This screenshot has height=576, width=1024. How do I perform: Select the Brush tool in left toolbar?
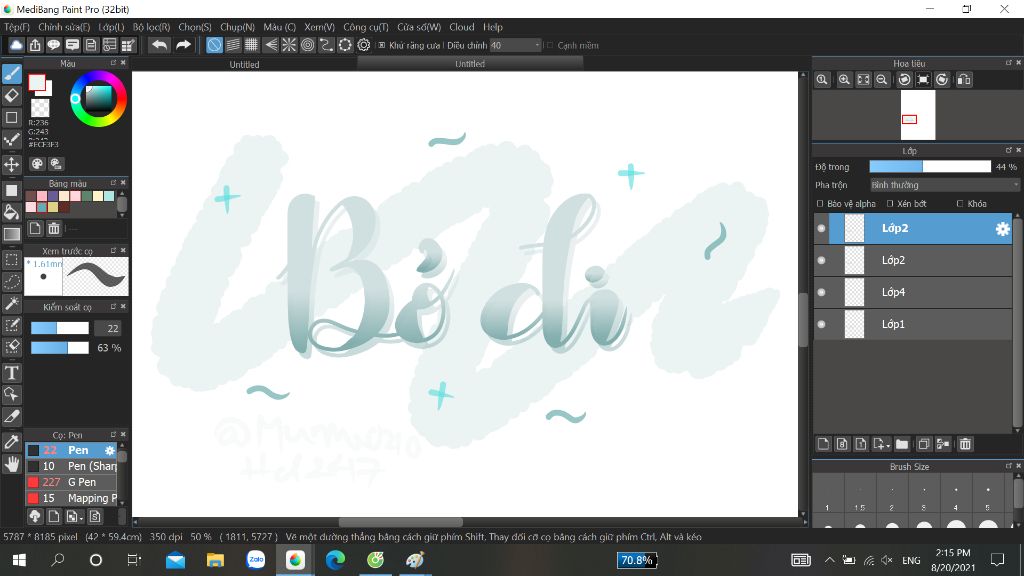(12, 74)
